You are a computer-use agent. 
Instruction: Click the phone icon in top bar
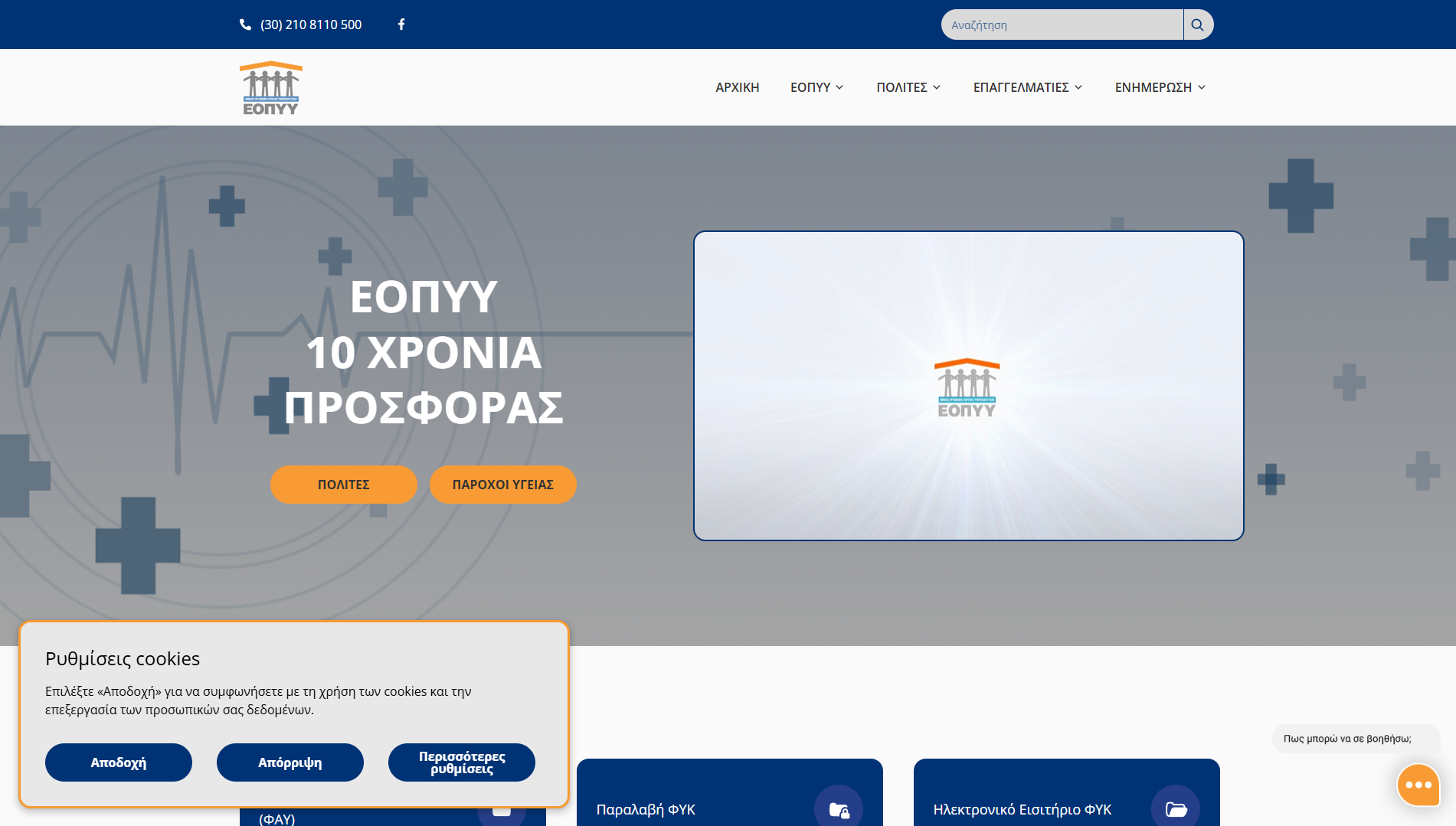point(245,24)
